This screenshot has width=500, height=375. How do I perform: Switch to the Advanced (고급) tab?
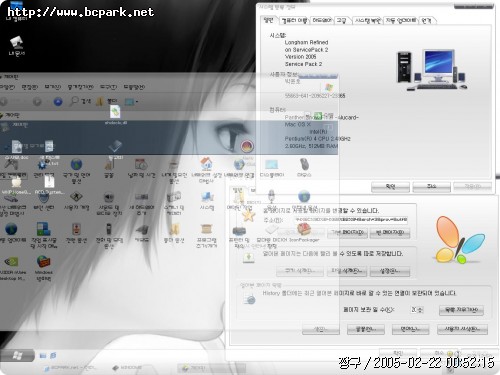342,21
